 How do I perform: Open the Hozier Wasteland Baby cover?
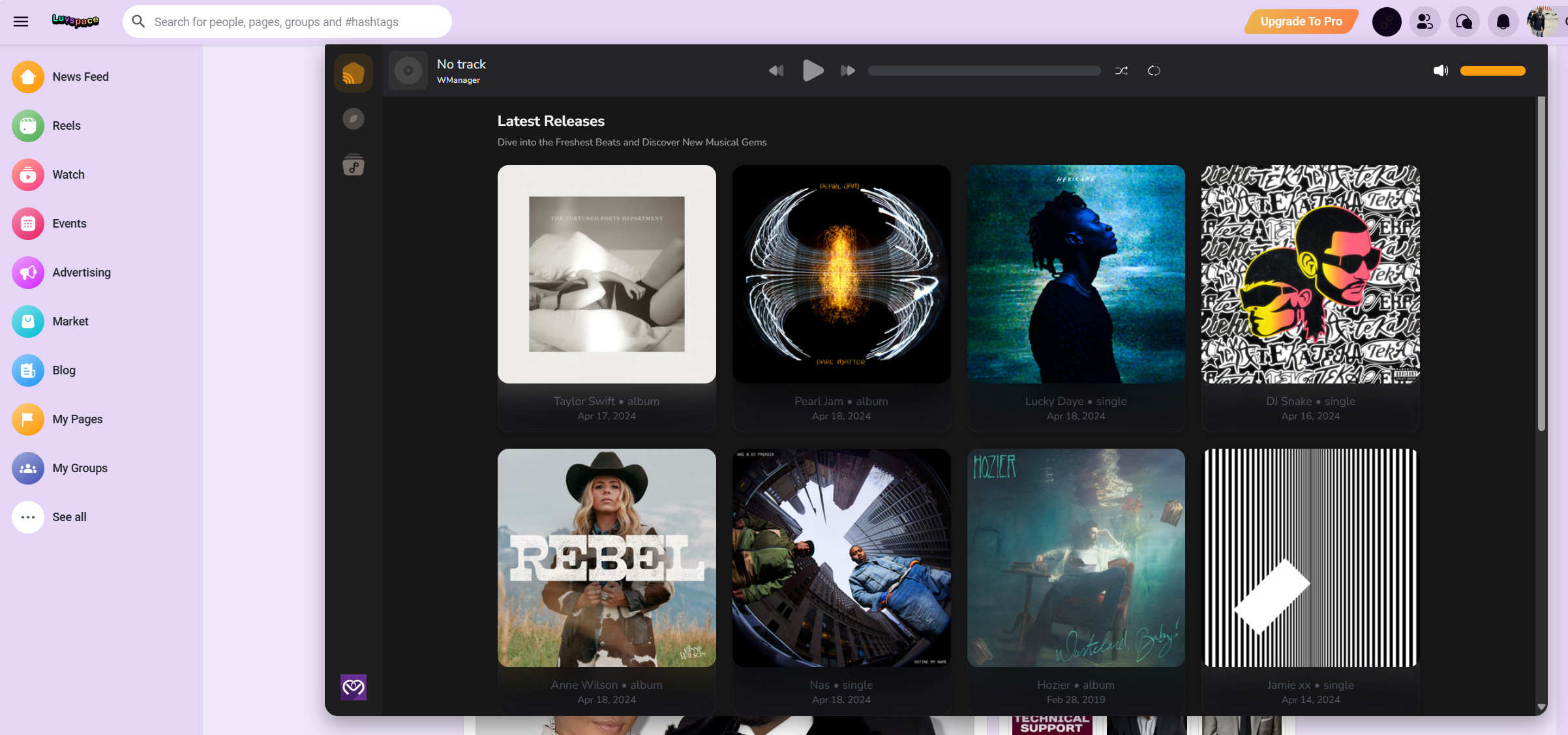[x=1076, y=558]
